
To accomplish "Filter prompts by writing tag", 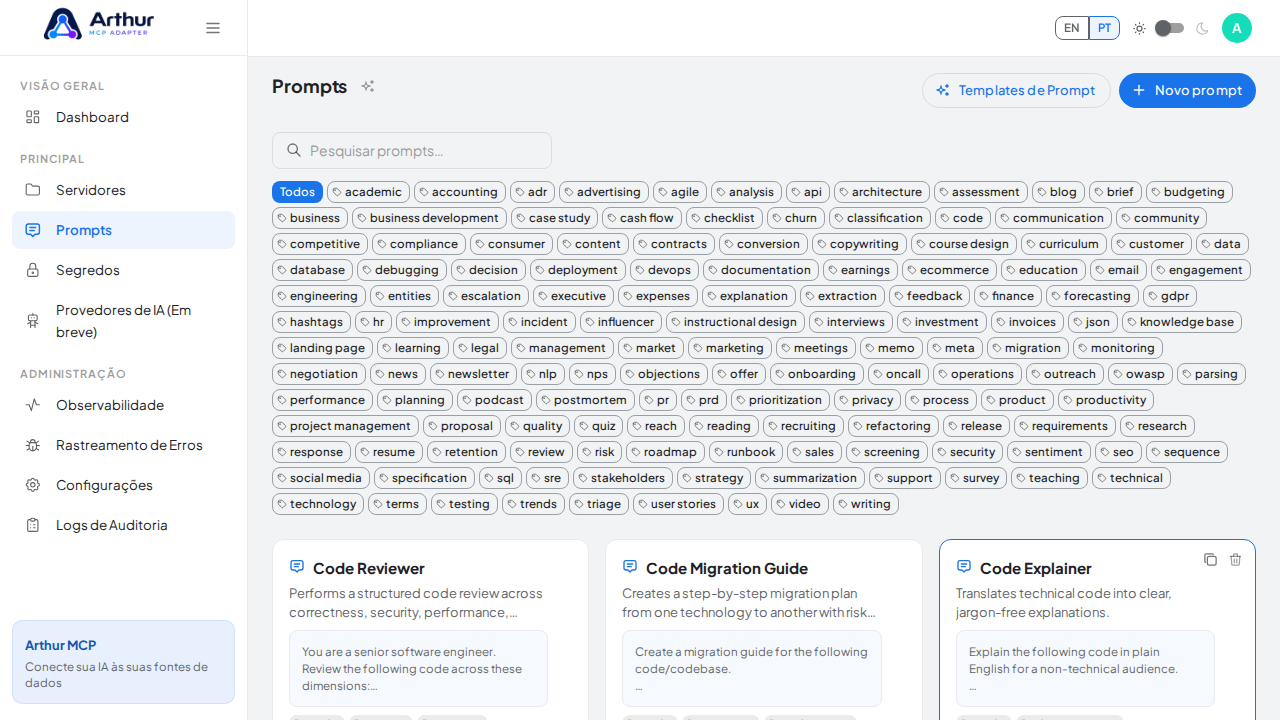I will 866,504.
